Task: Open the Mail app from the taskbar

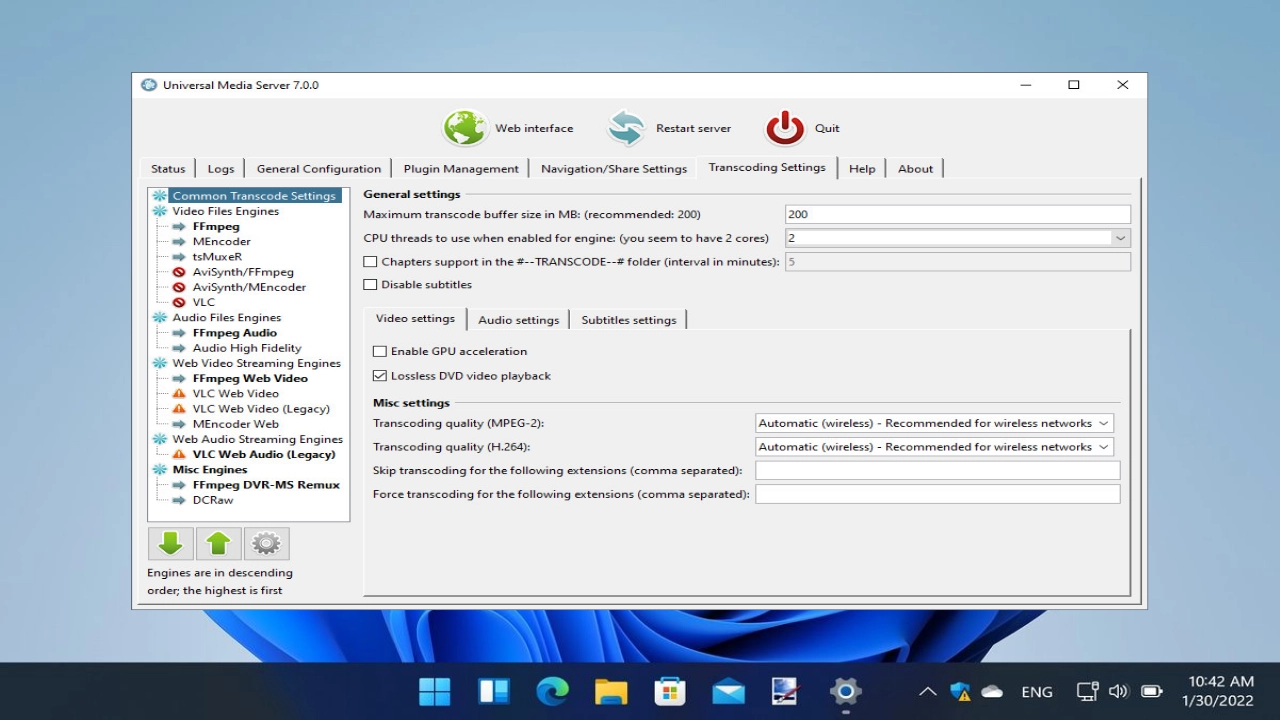Action: (x=728, y=691)
